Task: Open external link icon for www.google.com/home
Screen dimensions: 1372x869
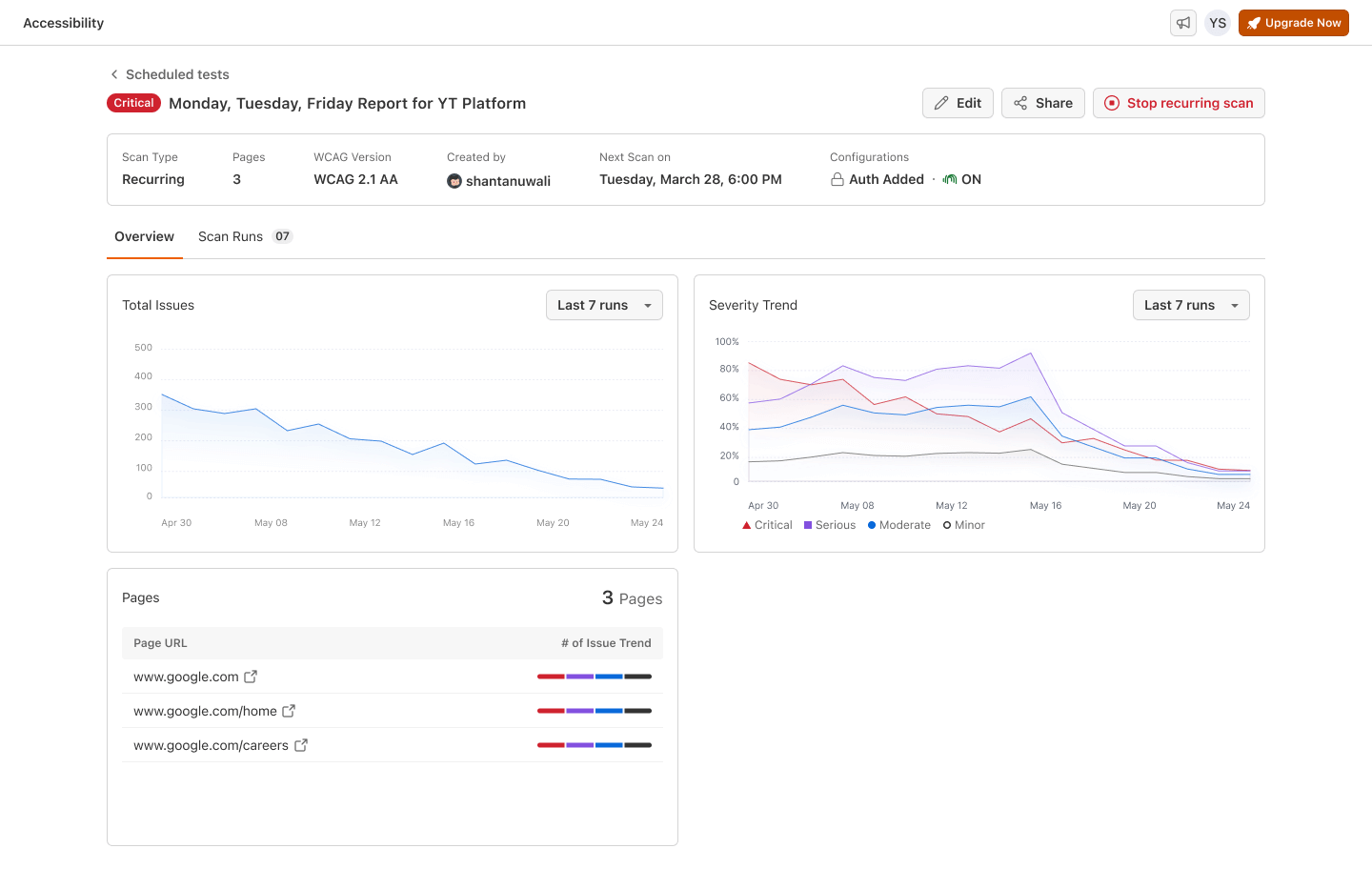Action: coord(289,711)
